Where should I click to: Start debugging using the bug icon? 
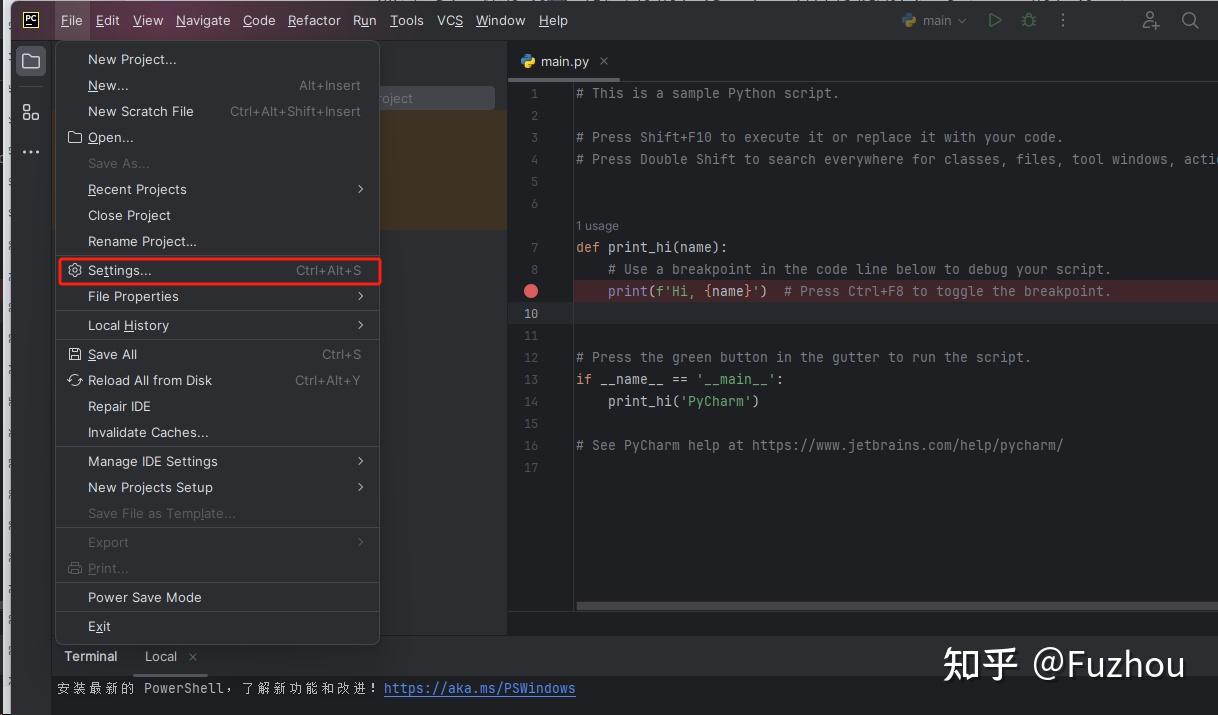[x=1028, y=20]
